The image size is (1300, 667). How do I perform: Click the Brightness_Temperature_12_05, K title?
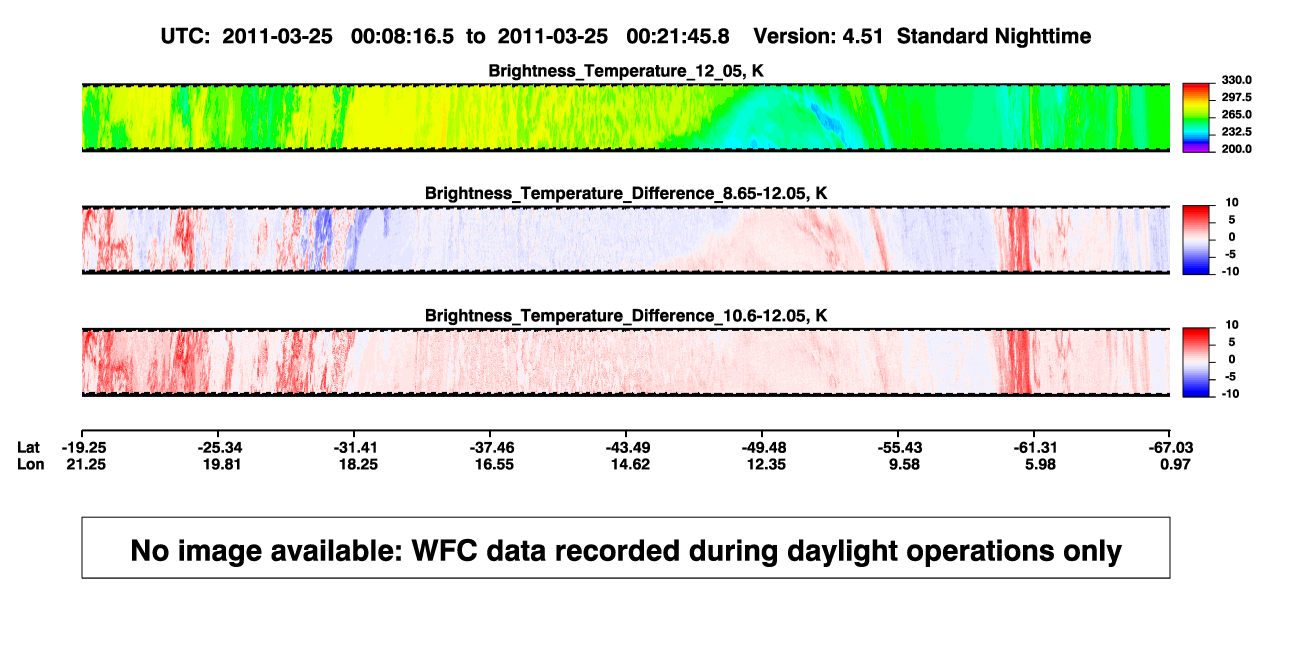(x=626, y=71)
